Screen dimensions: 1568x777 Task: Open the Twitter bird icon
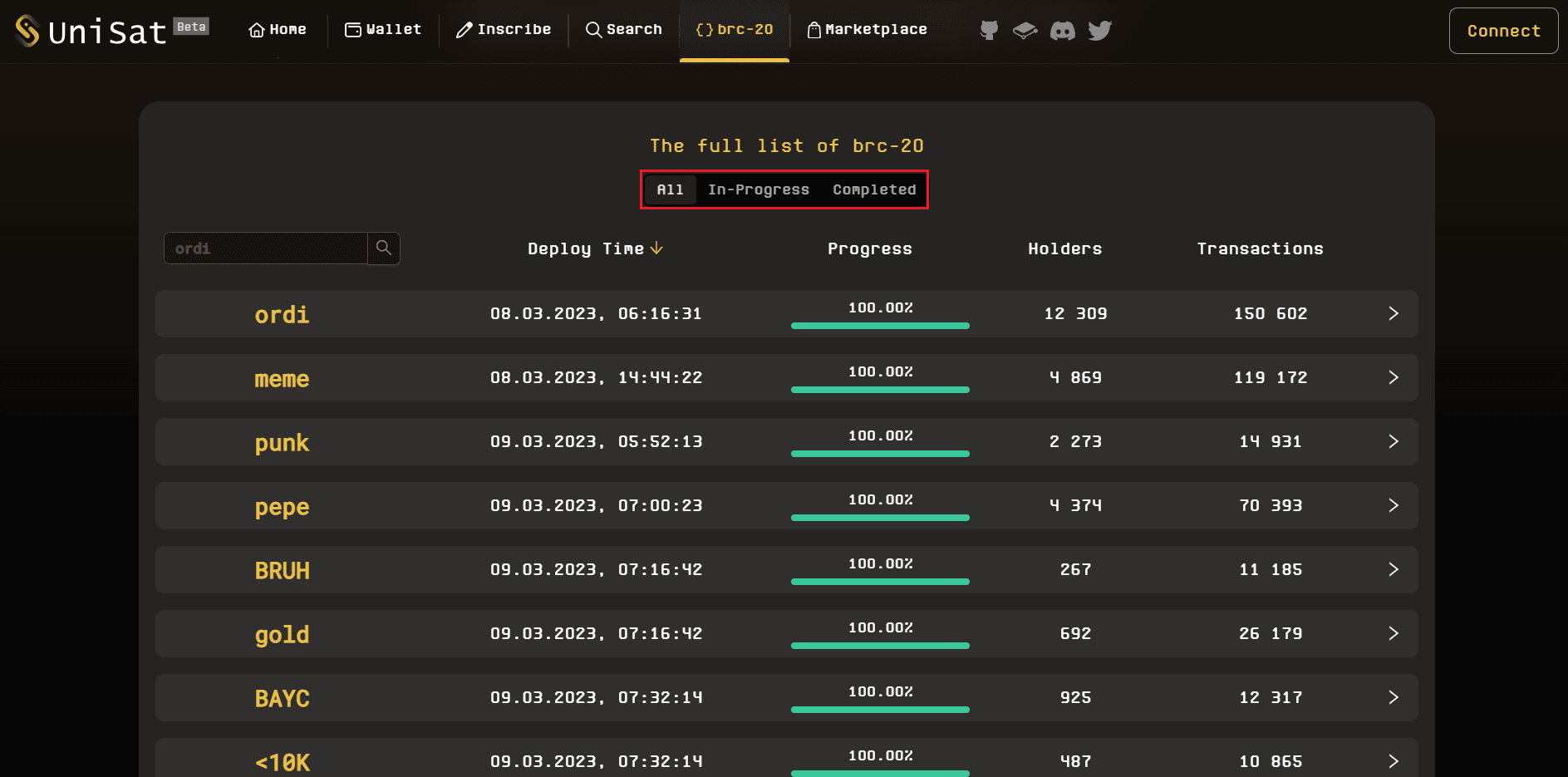coord(1099,31)
